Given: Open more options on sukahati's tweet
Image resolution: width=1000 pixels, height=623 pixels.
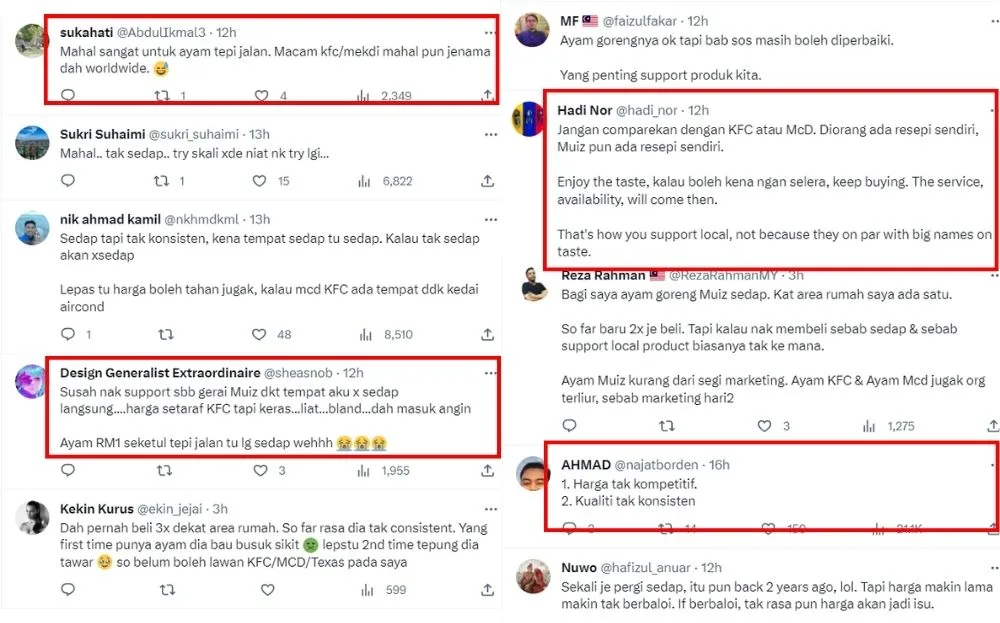Looking at the screenshot, I should click(x=489, y=32).
